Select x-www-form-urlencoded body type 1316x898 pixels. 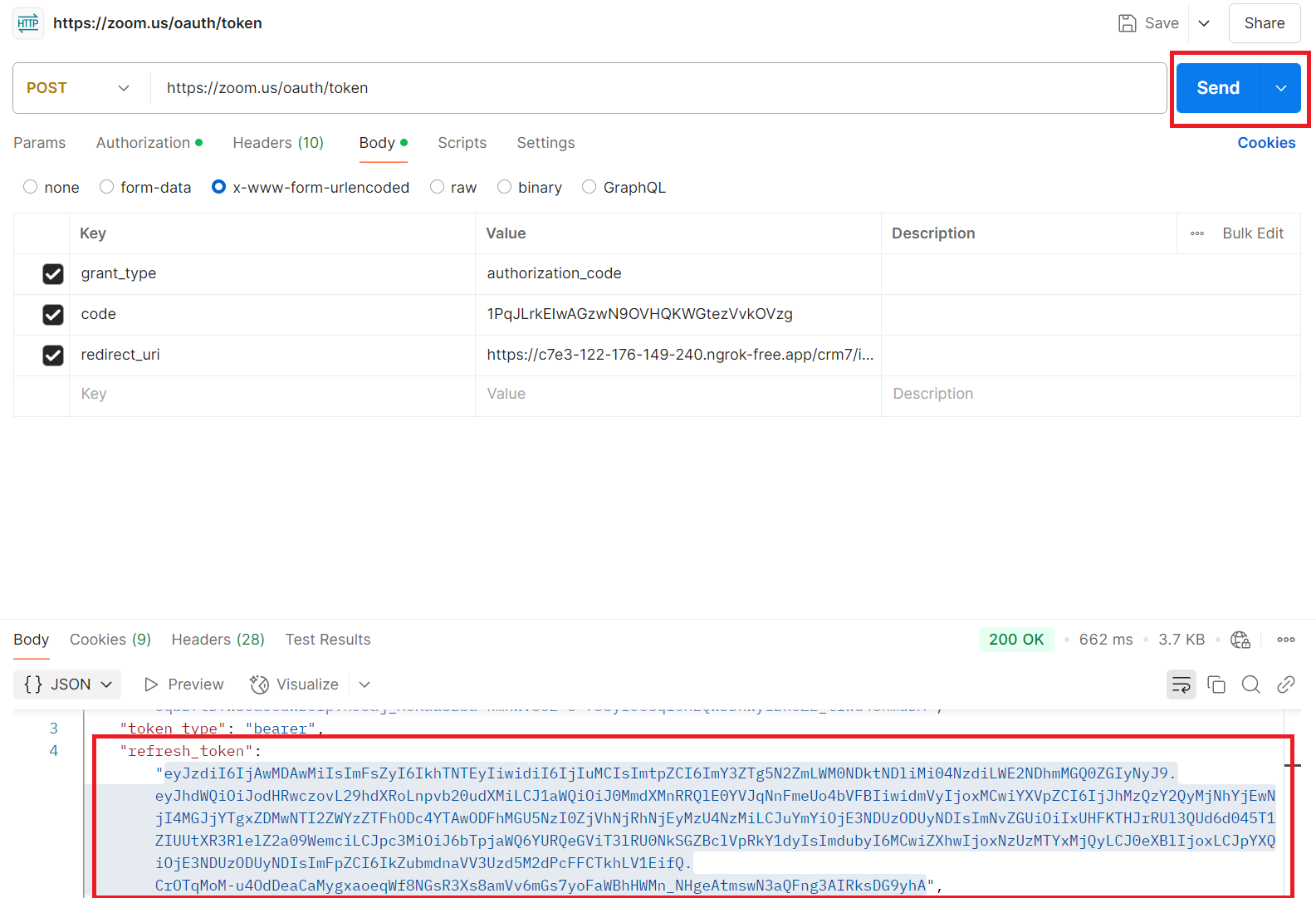coord(219,187)
